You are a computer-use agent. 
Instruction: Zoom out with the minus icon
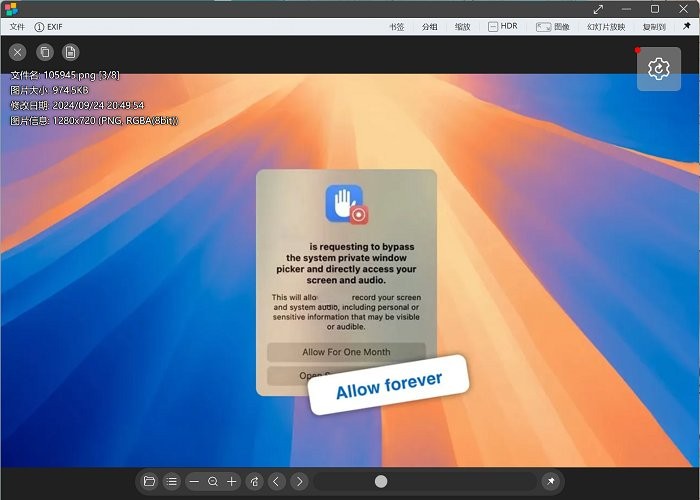pos(194,481)
